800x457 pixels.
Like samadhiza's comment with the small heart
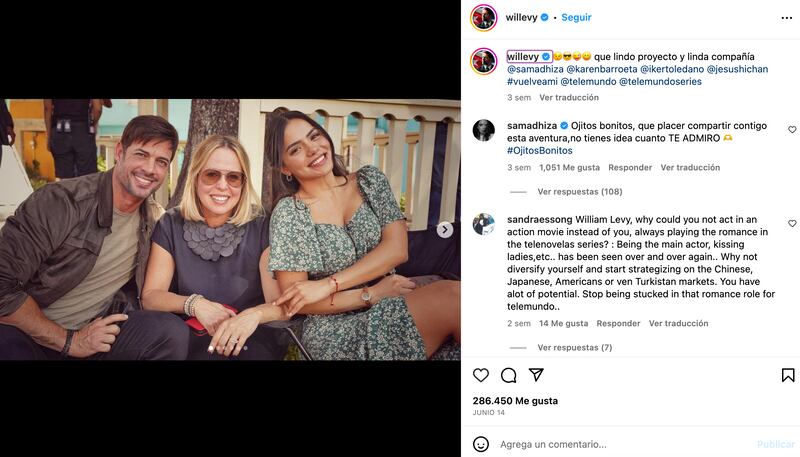pos(792,130)
